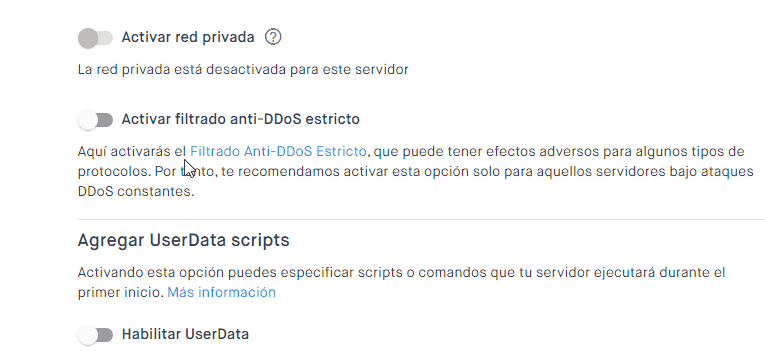Select the Agregar UserData scripts heading

click(x=183, y=240)
